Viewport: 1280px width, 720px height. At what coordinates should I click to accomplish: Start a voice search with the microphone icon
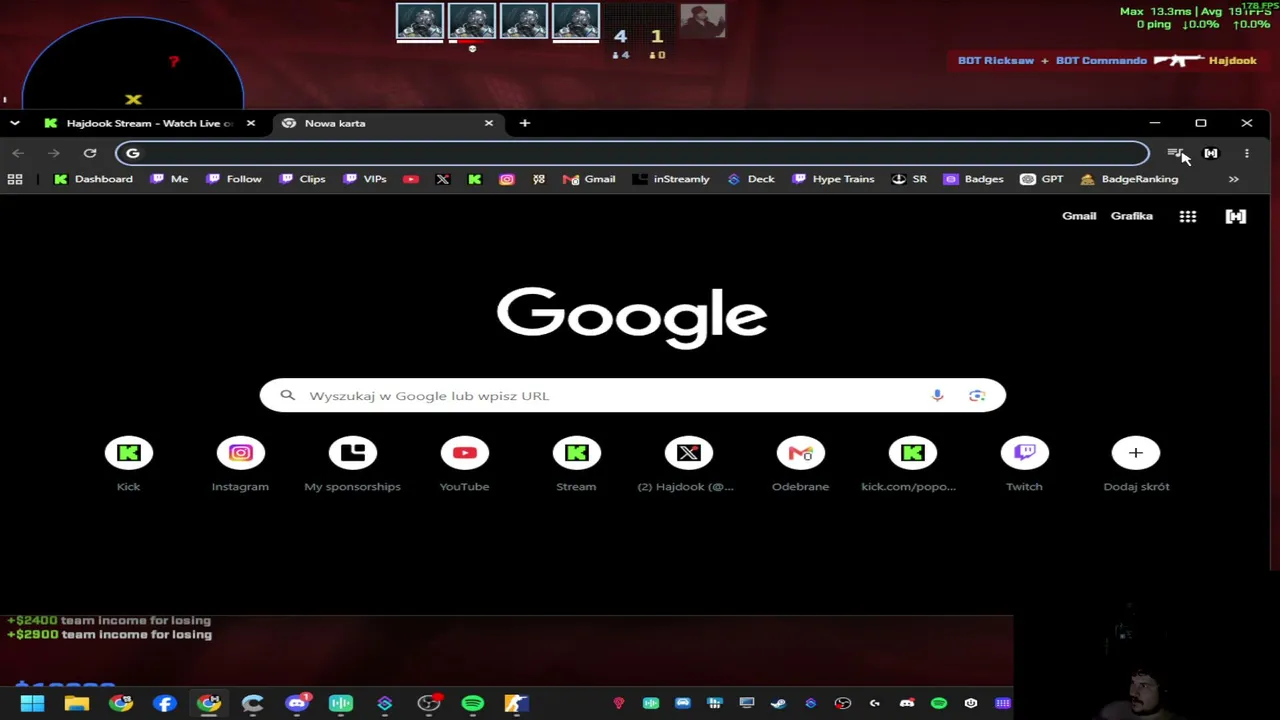pyautogui.click(x=937, y=396)
